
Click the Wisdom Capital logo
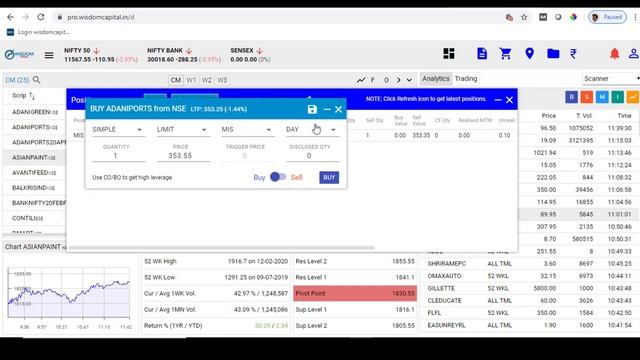click(x=19, y=54)
